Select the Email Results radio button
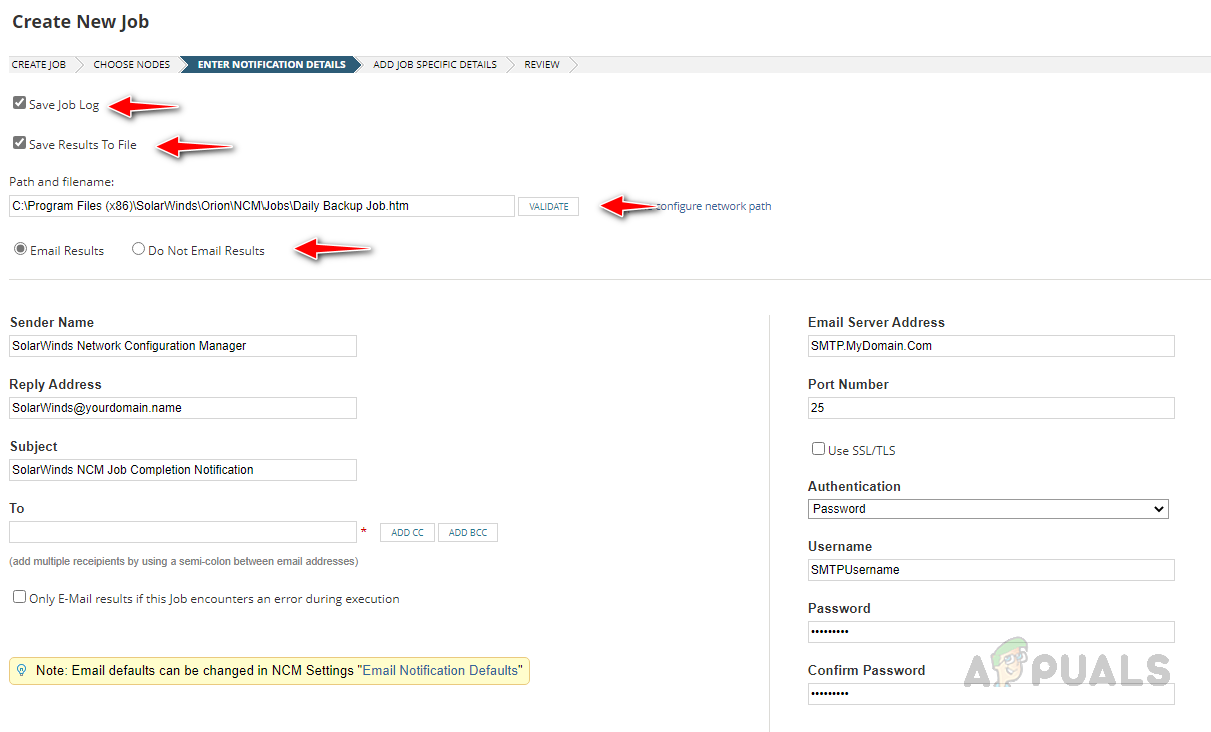Image resolution: width=1211 pixels, height=732 pixels. 20,249
